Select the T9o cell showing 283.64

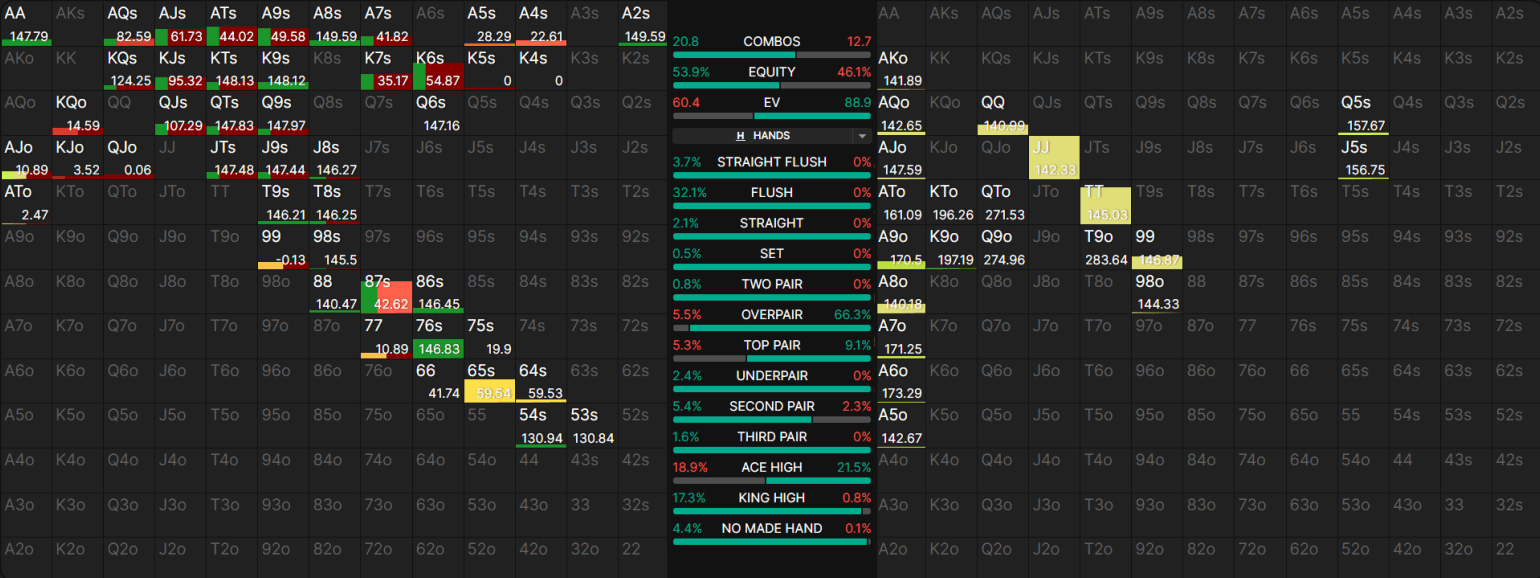click(1105, 247)
